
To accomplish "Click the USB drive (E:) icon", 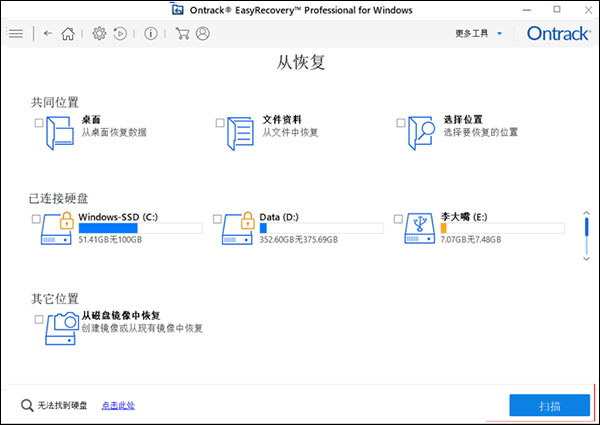I will click(420, 228).
